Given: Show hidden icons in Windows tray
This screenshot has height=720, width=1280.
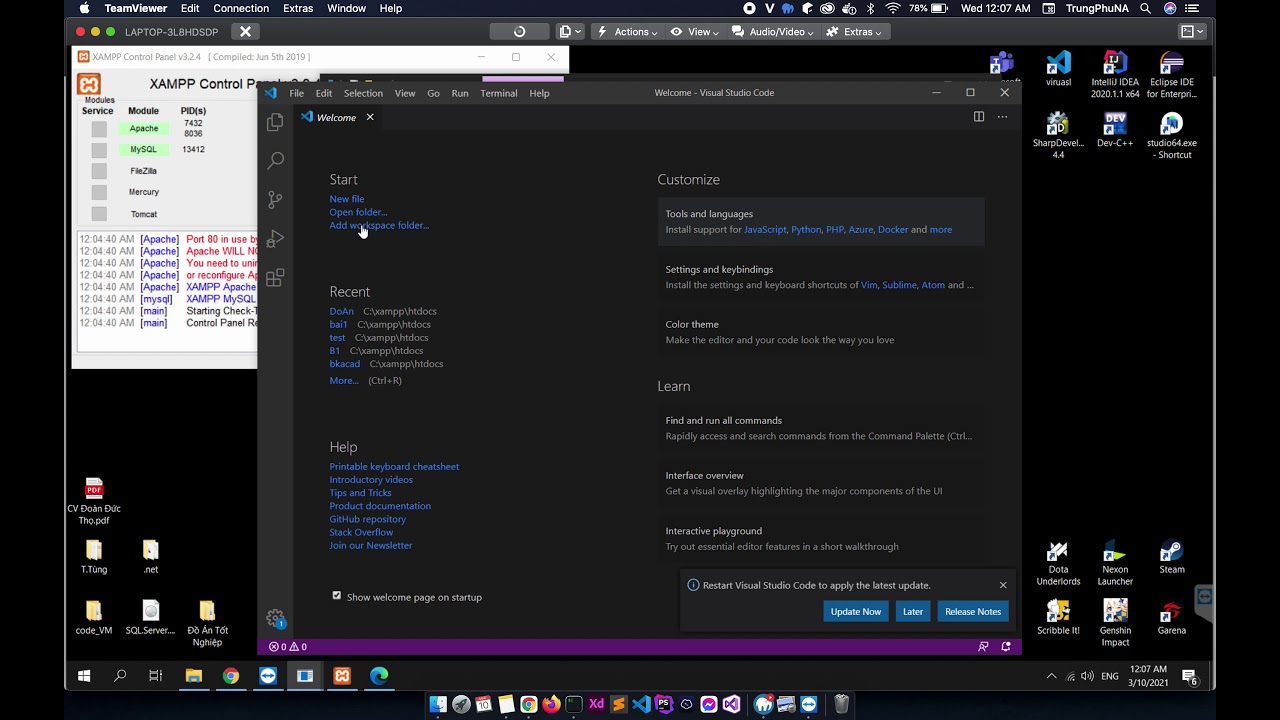Looking at the screenshot, I should coord(1051,677).
